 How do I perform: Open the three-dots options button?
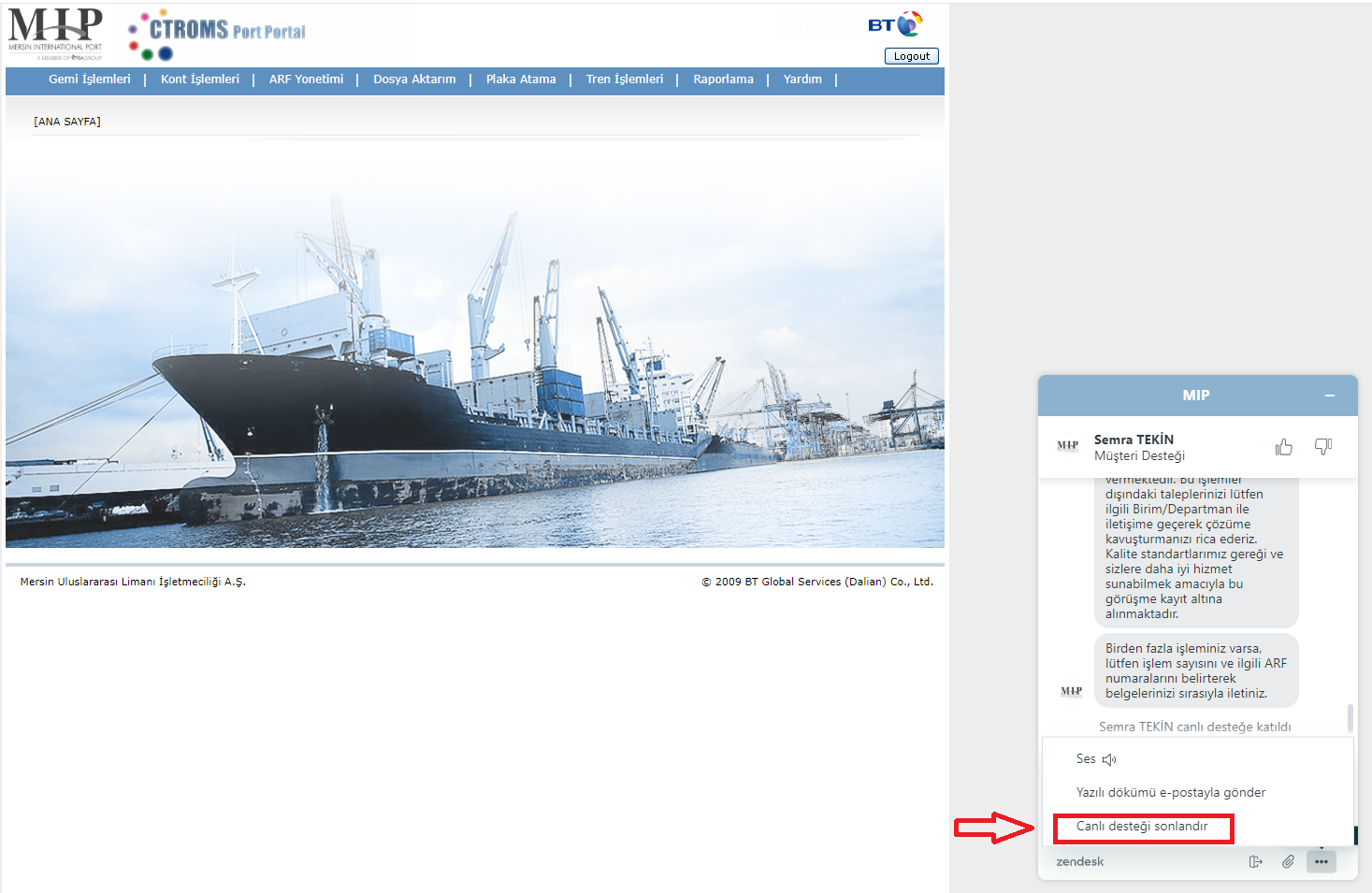pos(1321,861)
